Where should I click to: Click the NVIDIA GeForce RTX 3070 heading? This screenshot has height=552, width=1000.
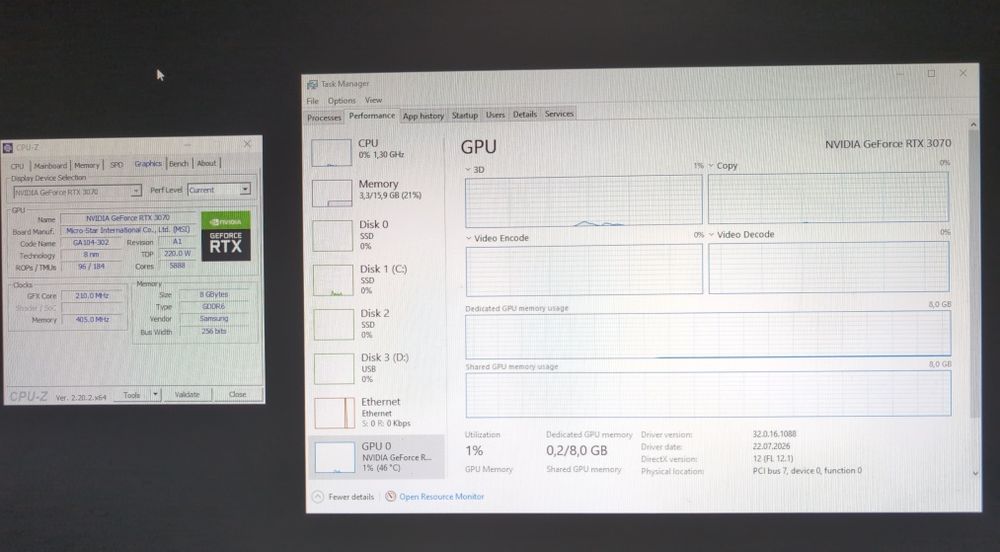click(x=888, y=144)
